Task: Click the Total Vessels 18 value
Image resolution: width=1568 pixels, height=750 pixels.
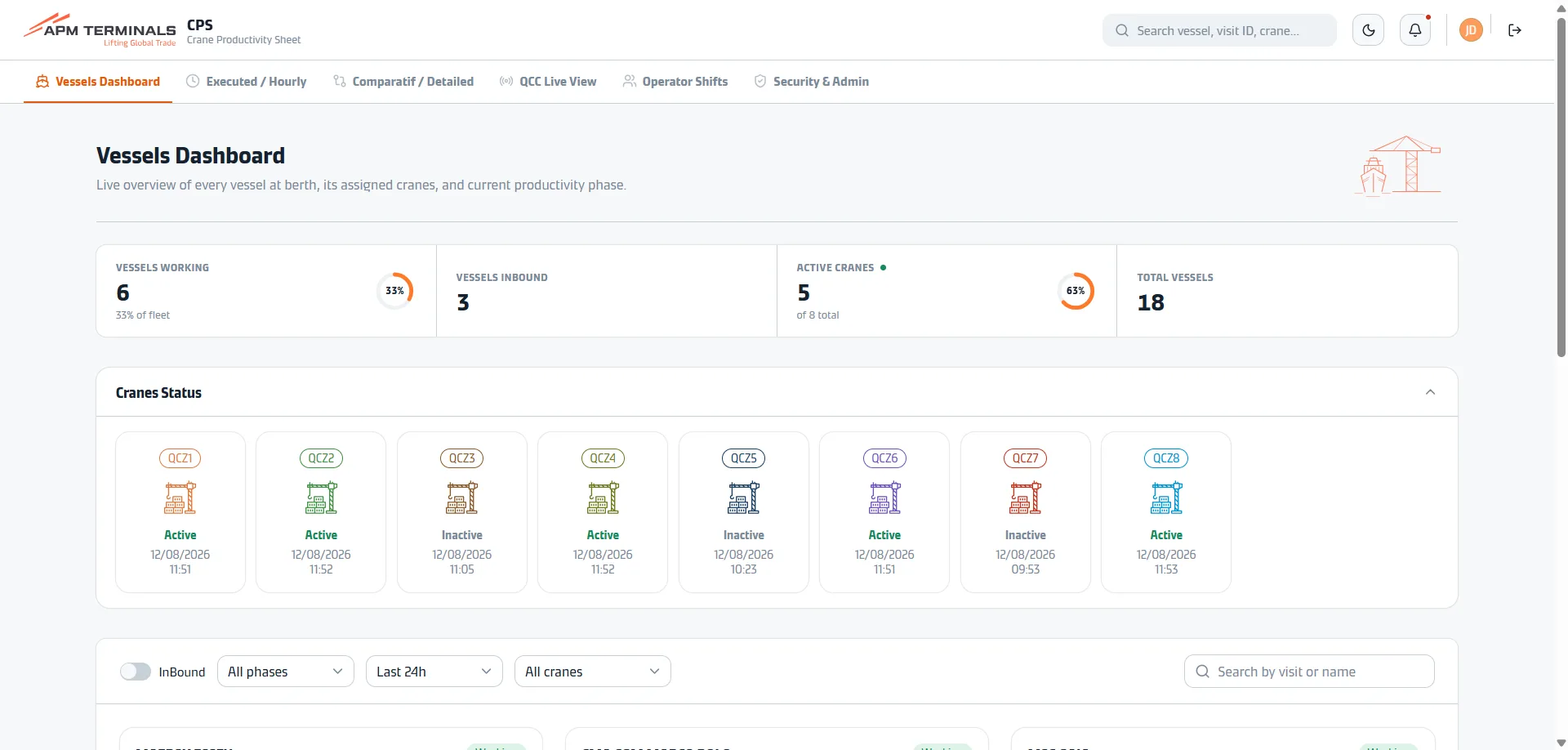Action: (1151, 302)
